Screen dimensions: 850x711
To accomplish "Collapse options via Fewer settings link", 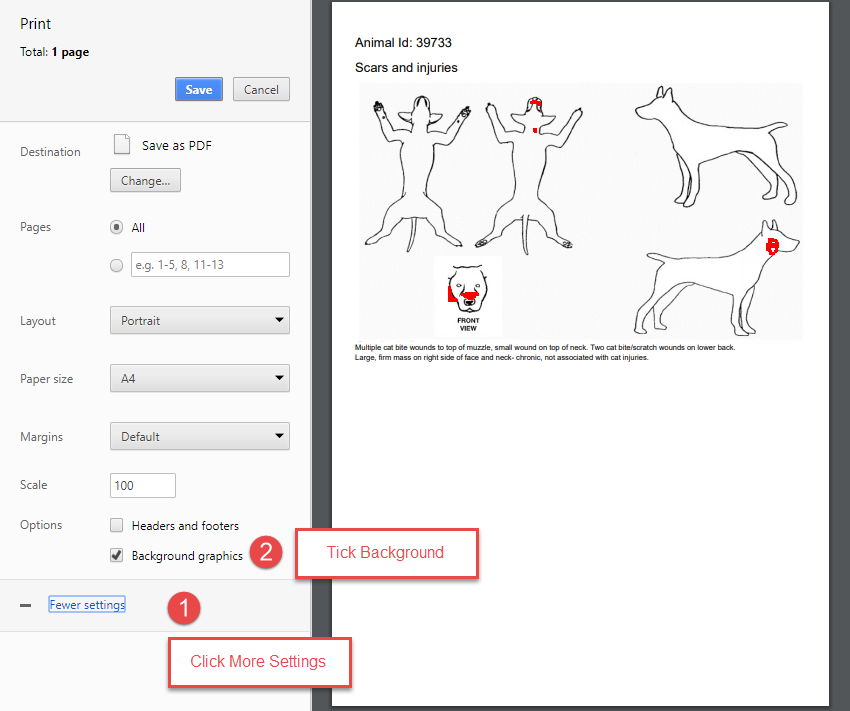I will coord(87,605).
